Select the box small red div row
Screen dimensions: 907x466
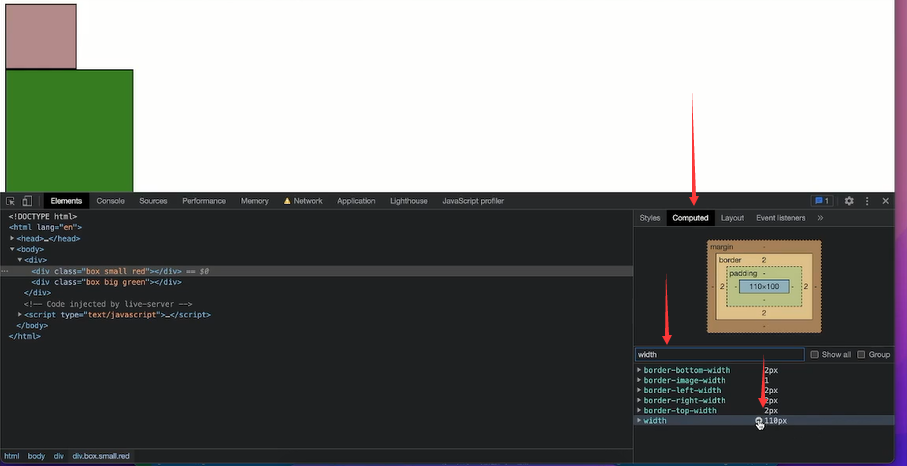click(x=316, y=271)
